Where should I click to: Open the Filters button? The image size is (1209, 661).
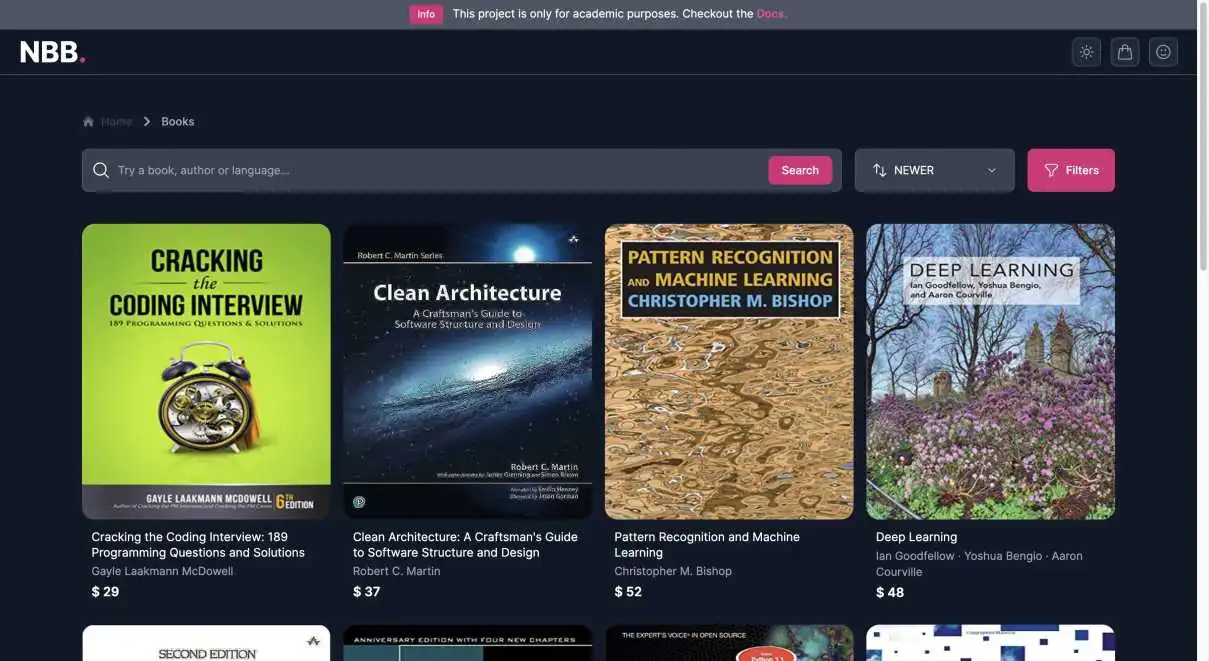[1071, 170]
